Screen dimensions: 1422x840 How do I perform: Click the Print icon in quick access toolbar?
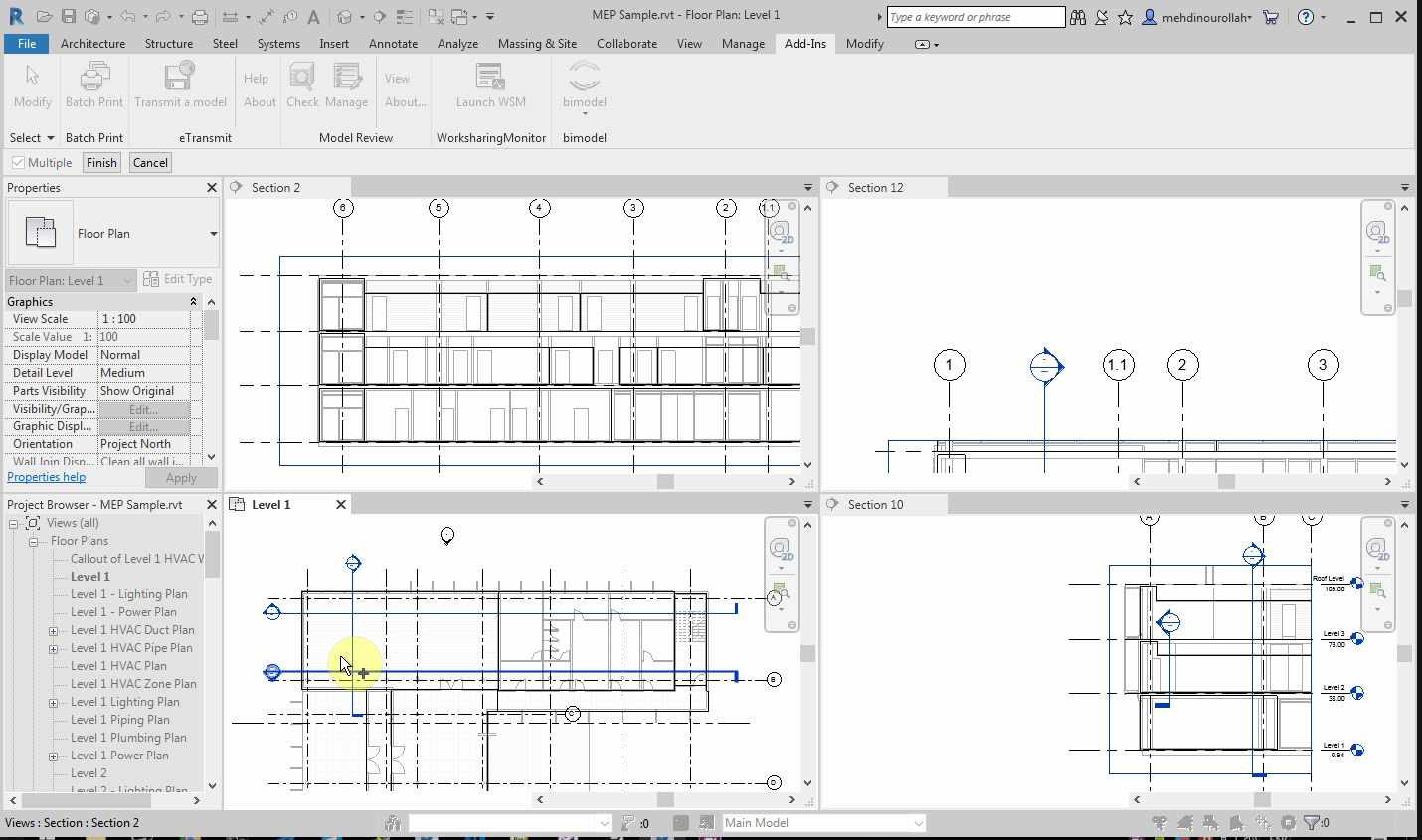pyautogui.click(x=200, y=17)
